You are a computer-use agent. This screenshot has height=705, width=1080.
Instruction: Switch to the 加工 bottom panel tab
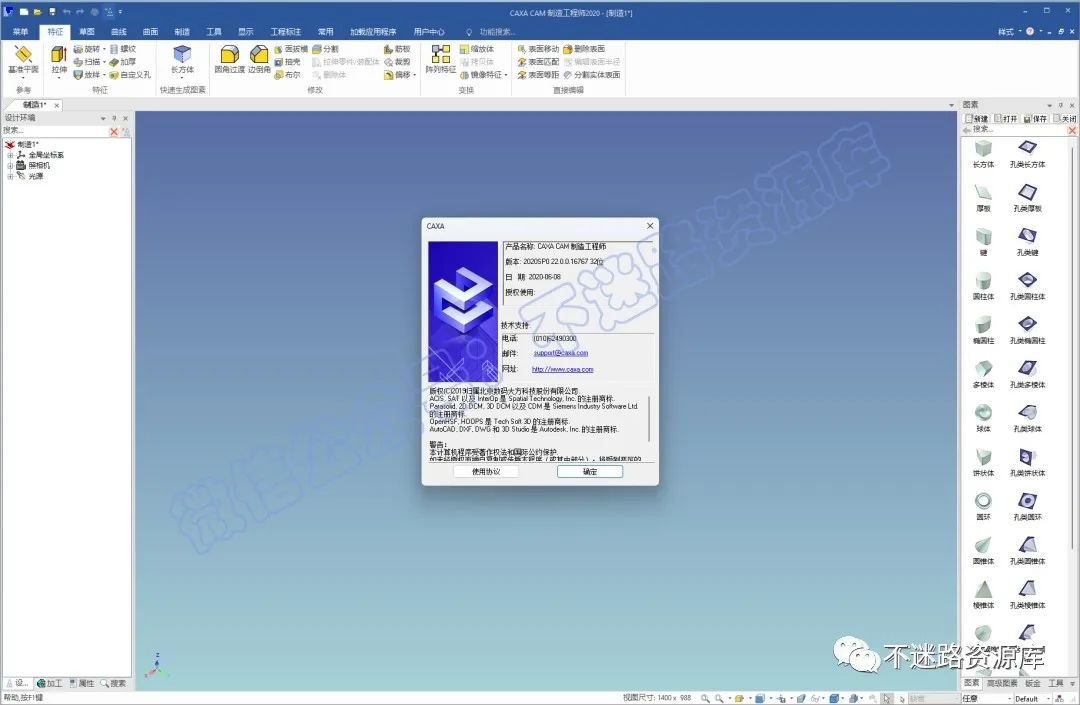pos(50,683)
